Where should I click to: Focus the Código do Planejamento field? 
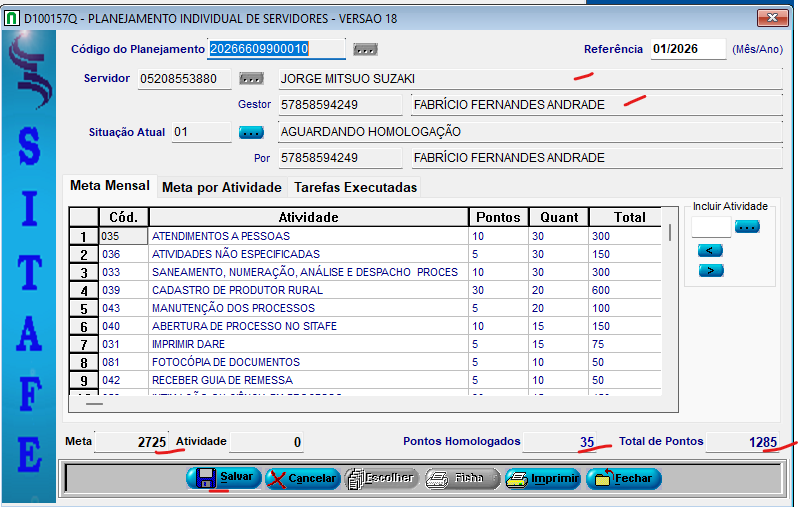click(x=275, y=49)
